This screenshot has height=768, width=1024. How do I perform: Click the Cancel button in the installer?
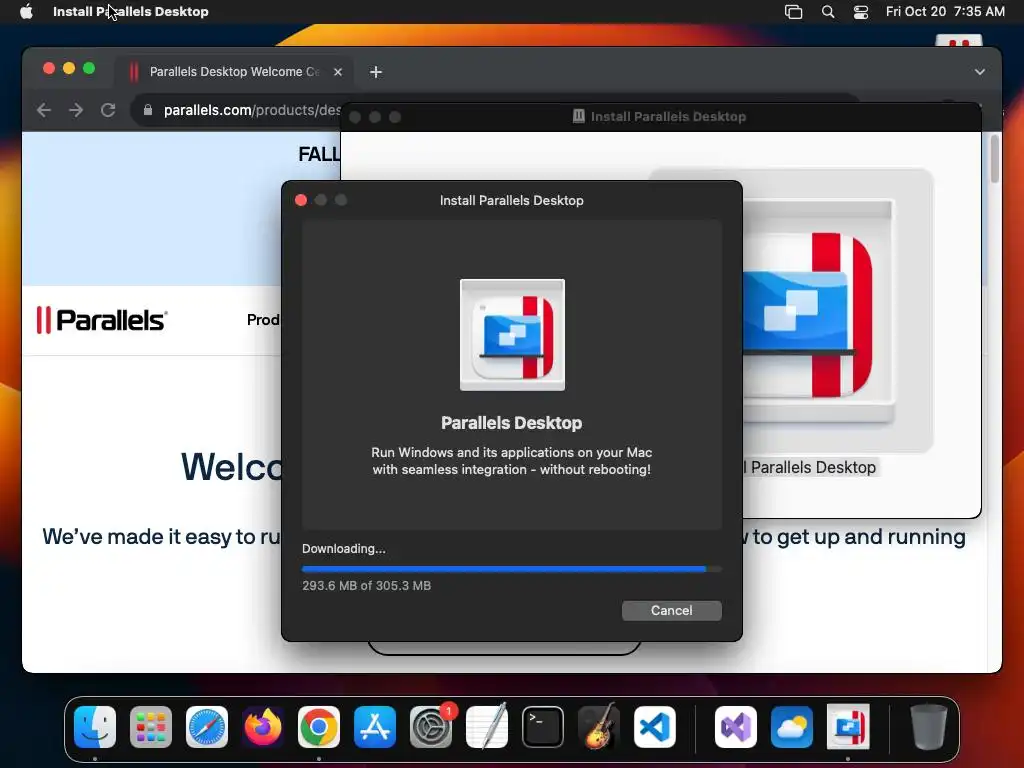tap(671, 611)
